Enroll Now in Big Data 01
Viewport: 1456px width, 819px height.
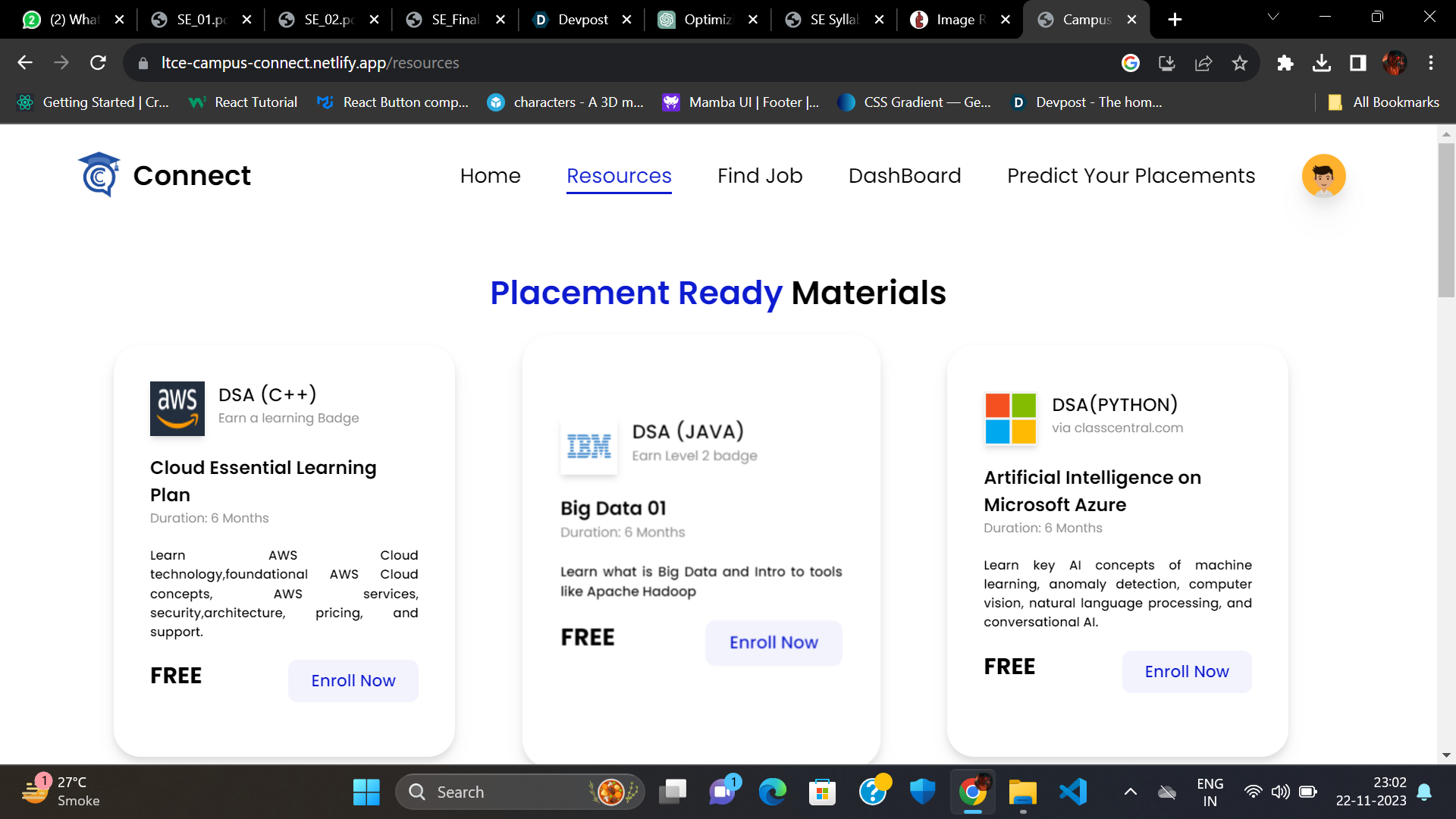click(773, 643)
